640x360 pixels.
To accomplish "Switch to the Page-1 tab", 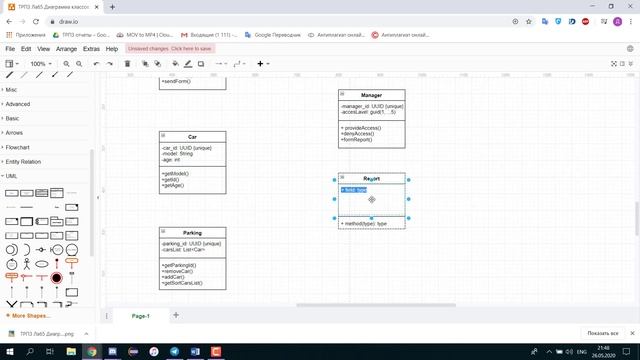I will click(141, 316).
